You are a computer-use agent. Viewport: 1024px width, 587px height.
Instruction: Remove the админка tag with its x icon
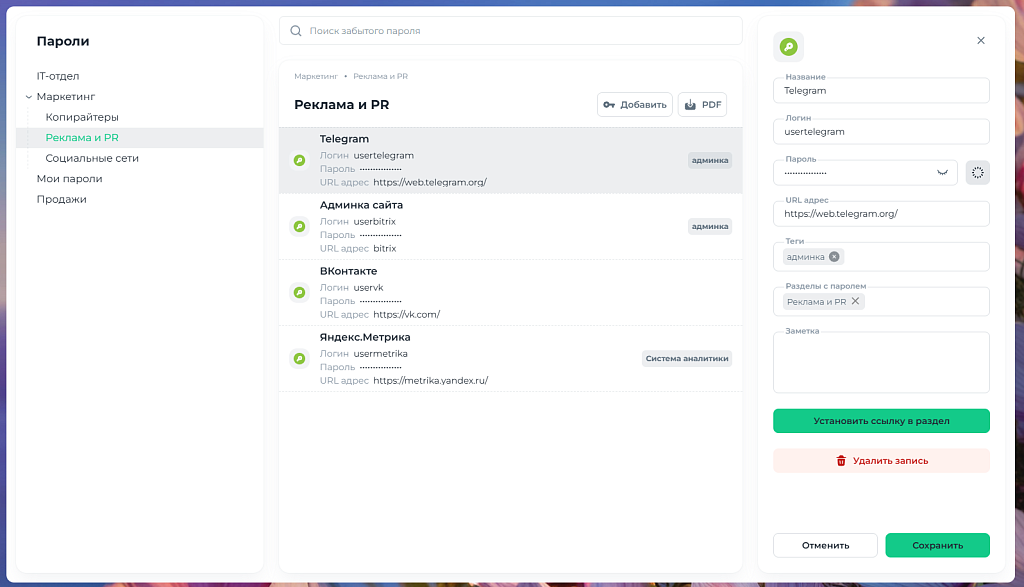[x=834, y=257]
